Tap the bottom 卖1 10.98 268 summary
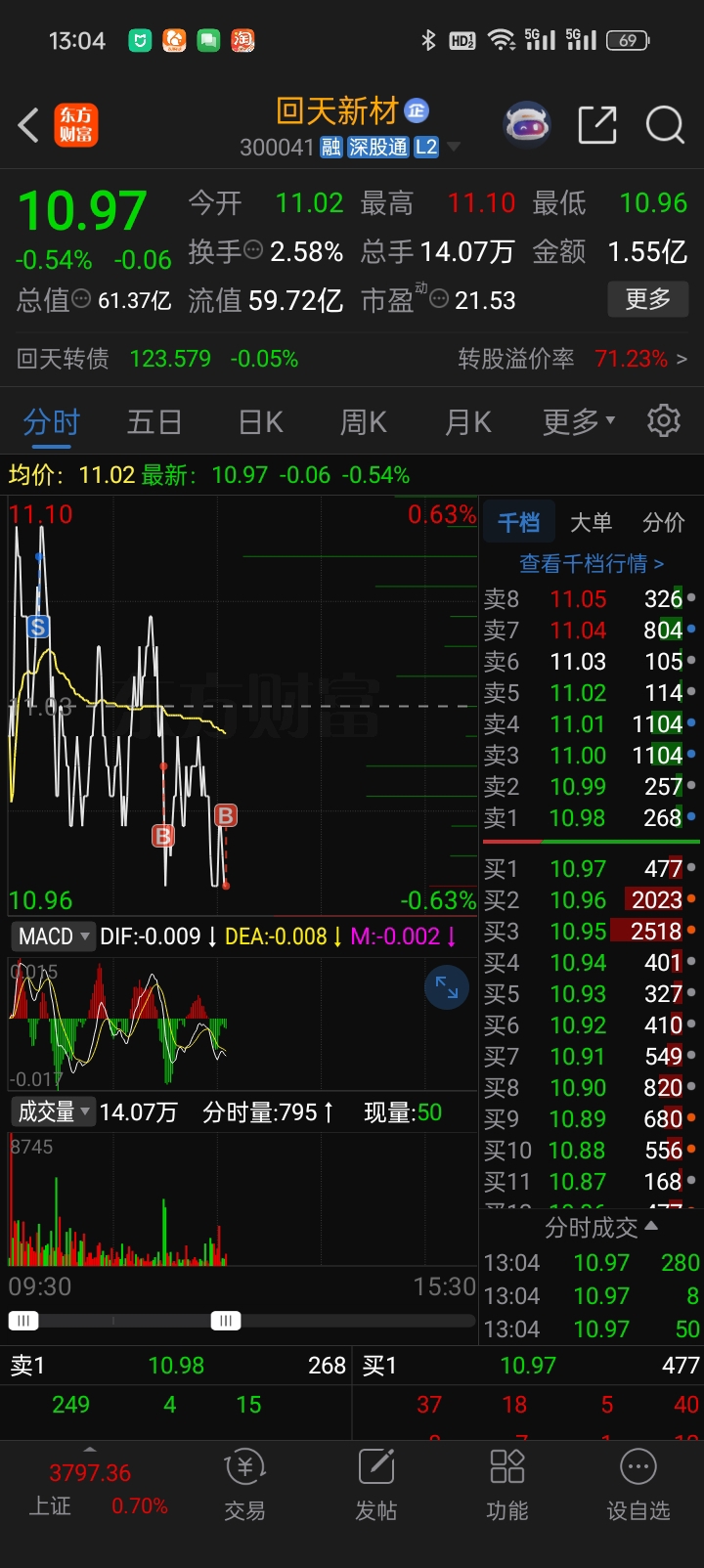704x1568 pixels. 176,1366
